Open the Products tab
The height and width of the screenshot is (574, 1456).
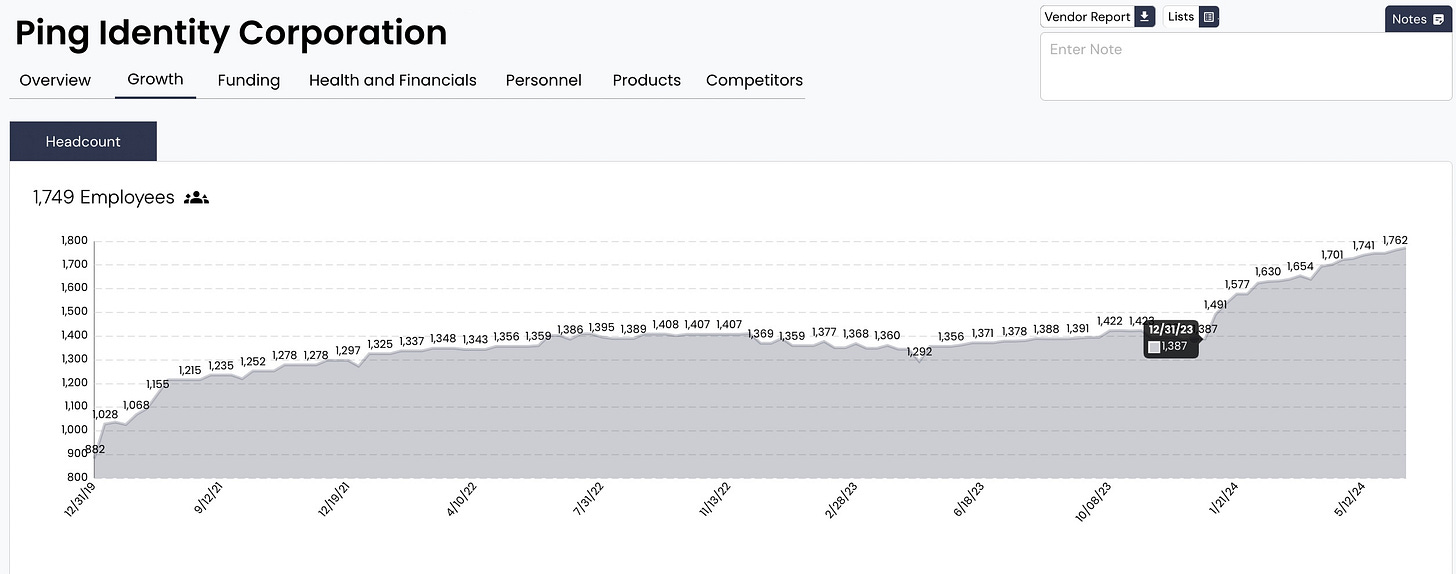click(x=647, y=80)
